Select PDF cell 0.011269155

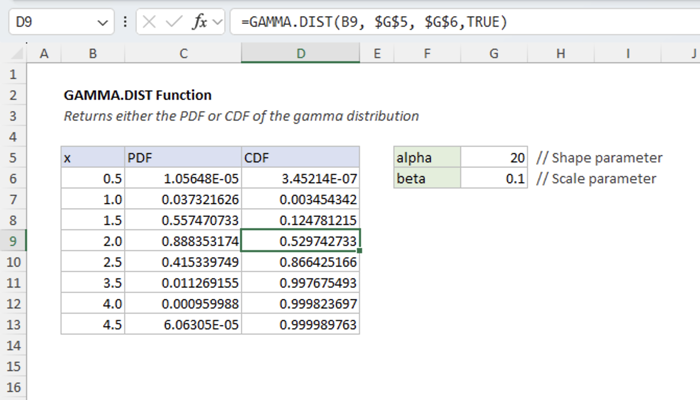click(x=183, y=283)
